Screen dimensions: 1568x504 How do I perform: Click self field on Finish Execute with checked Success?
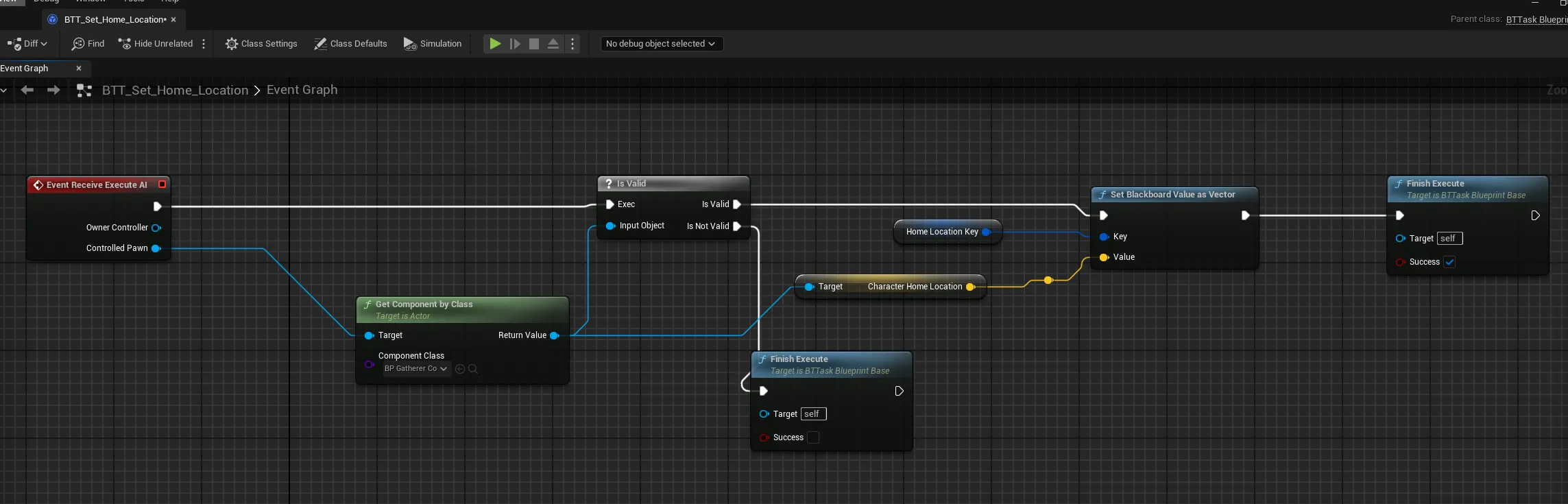[x=1450, y=239]
